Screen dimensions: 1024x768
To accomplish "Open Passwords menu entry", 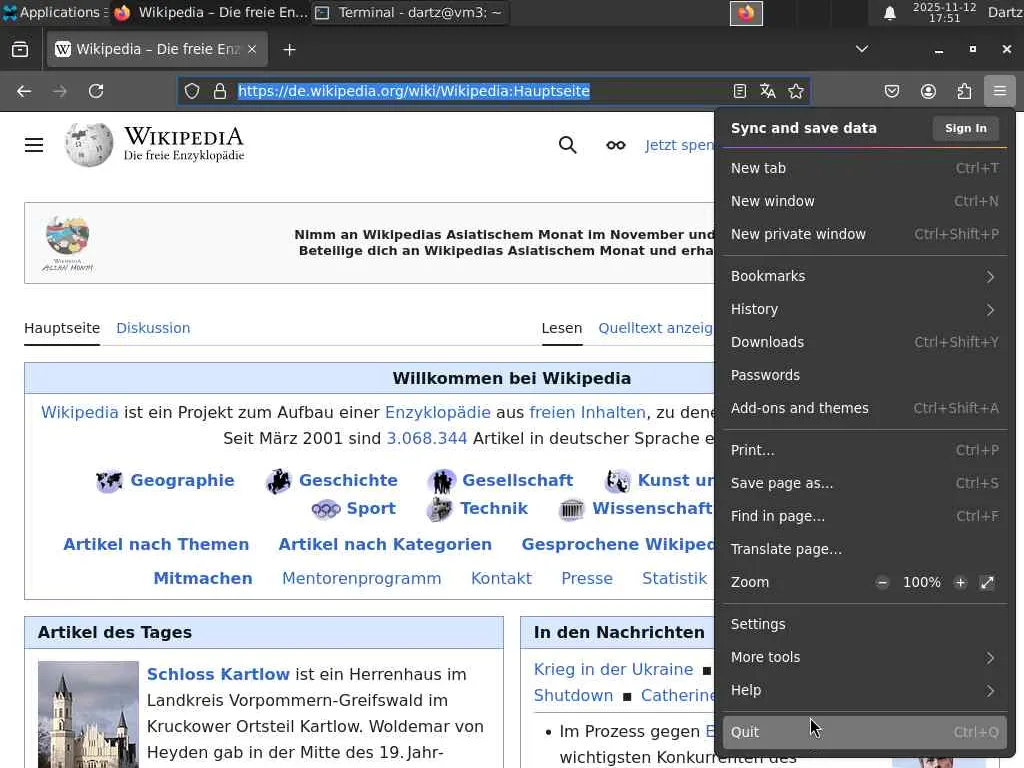I will pyautogui.click(x=865, y=376).
